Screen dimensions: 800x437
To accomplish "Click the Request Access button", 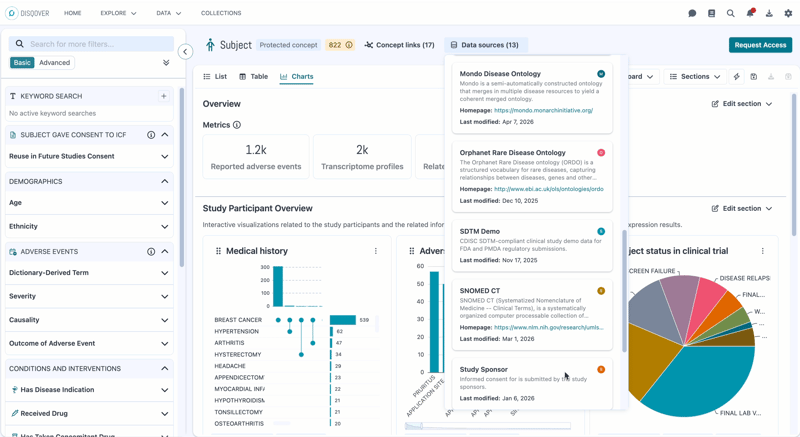I will [760, 45].
